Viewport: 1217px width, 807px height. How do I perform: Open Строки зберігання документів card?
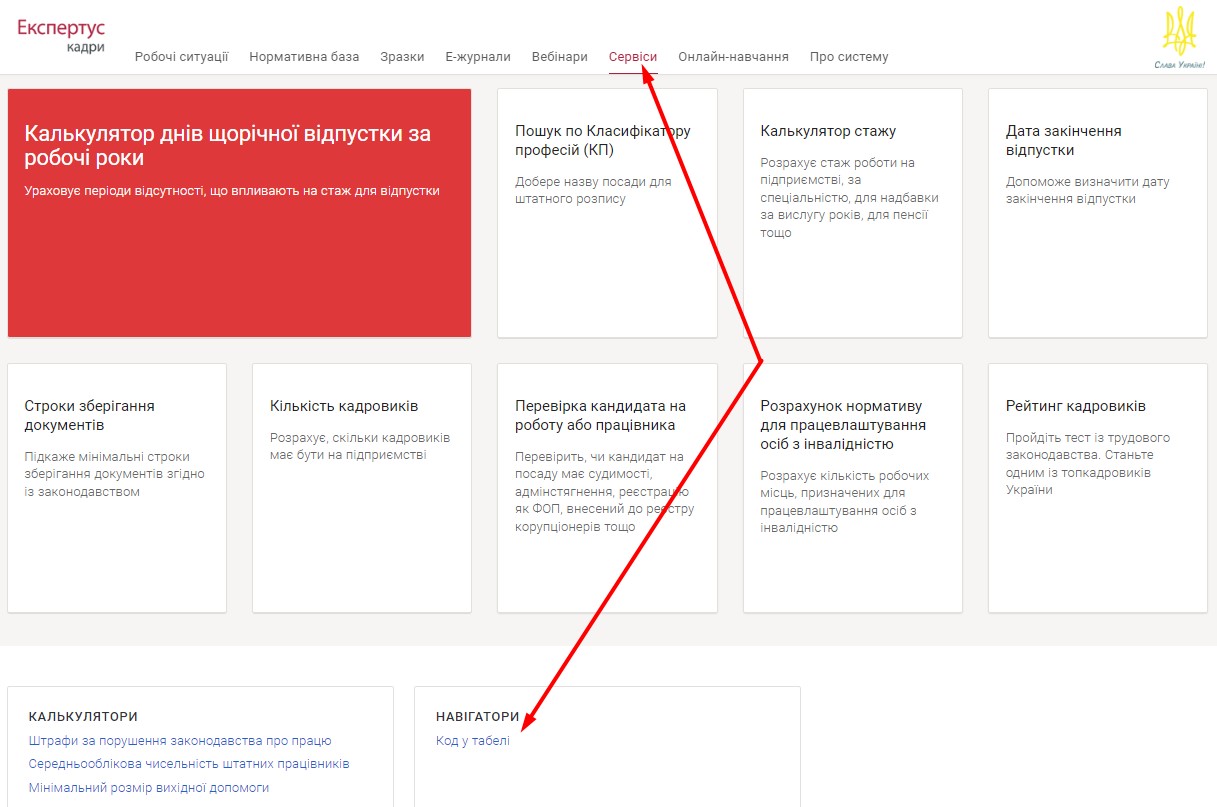tap(117, 487)
